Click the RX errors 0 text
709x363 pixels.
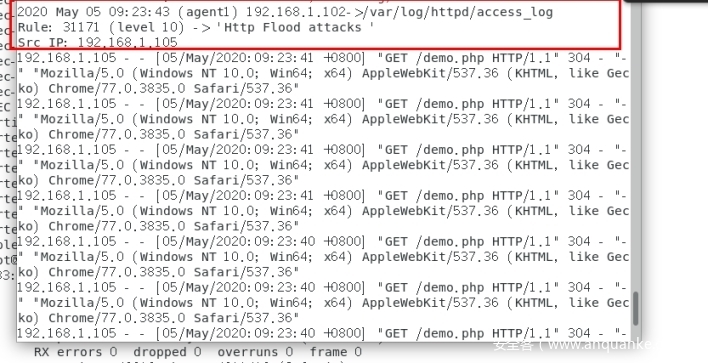(x=76, y=352)
